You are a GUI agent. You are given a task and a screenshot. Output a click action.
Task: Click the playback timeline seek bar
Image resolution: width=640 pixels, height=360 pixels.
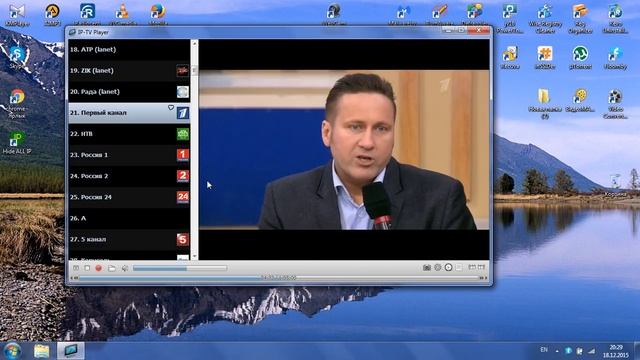tap(278, 278)
